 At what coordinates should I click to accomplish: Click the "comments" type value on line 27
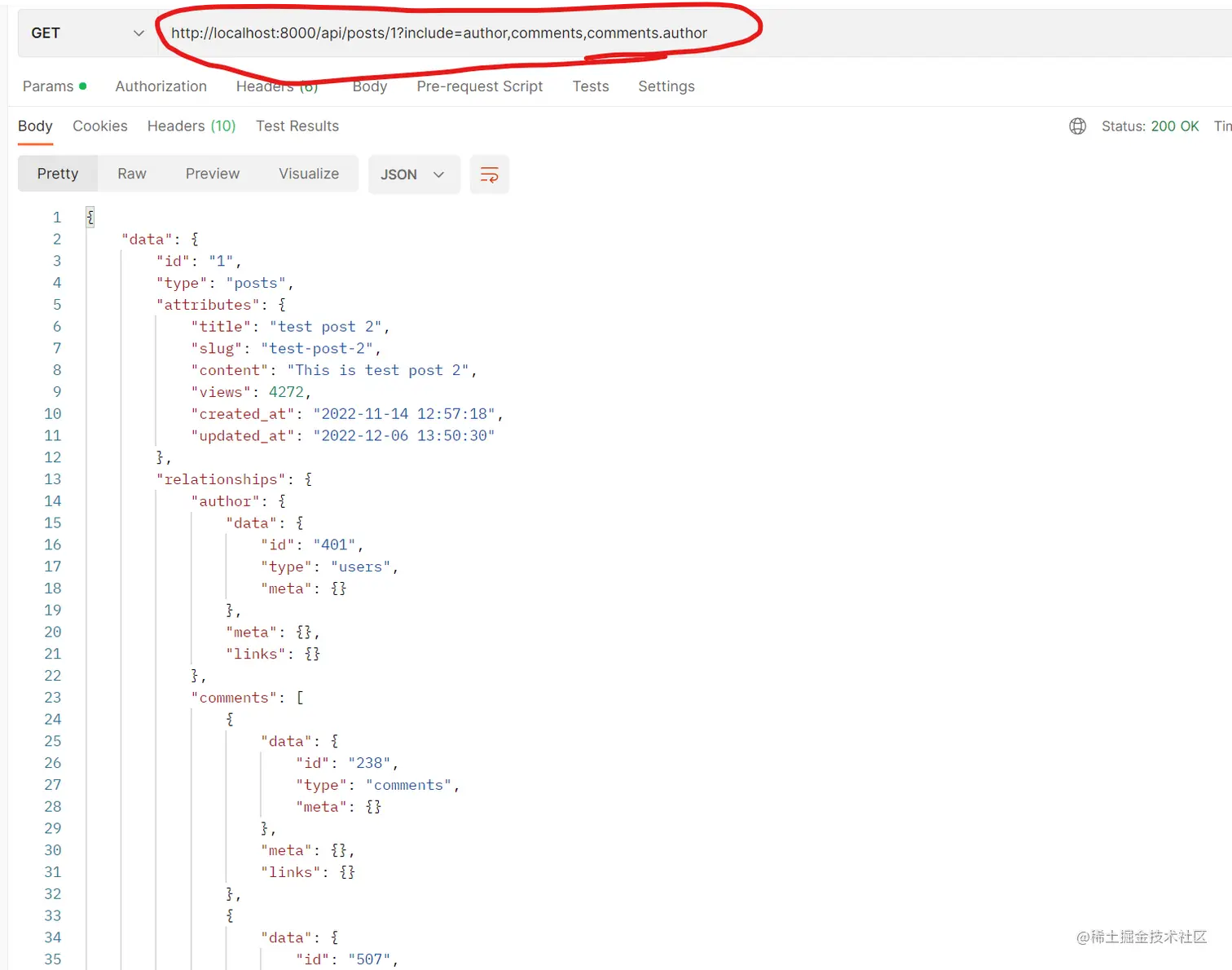pyautogui.click(x=408, y=785)
